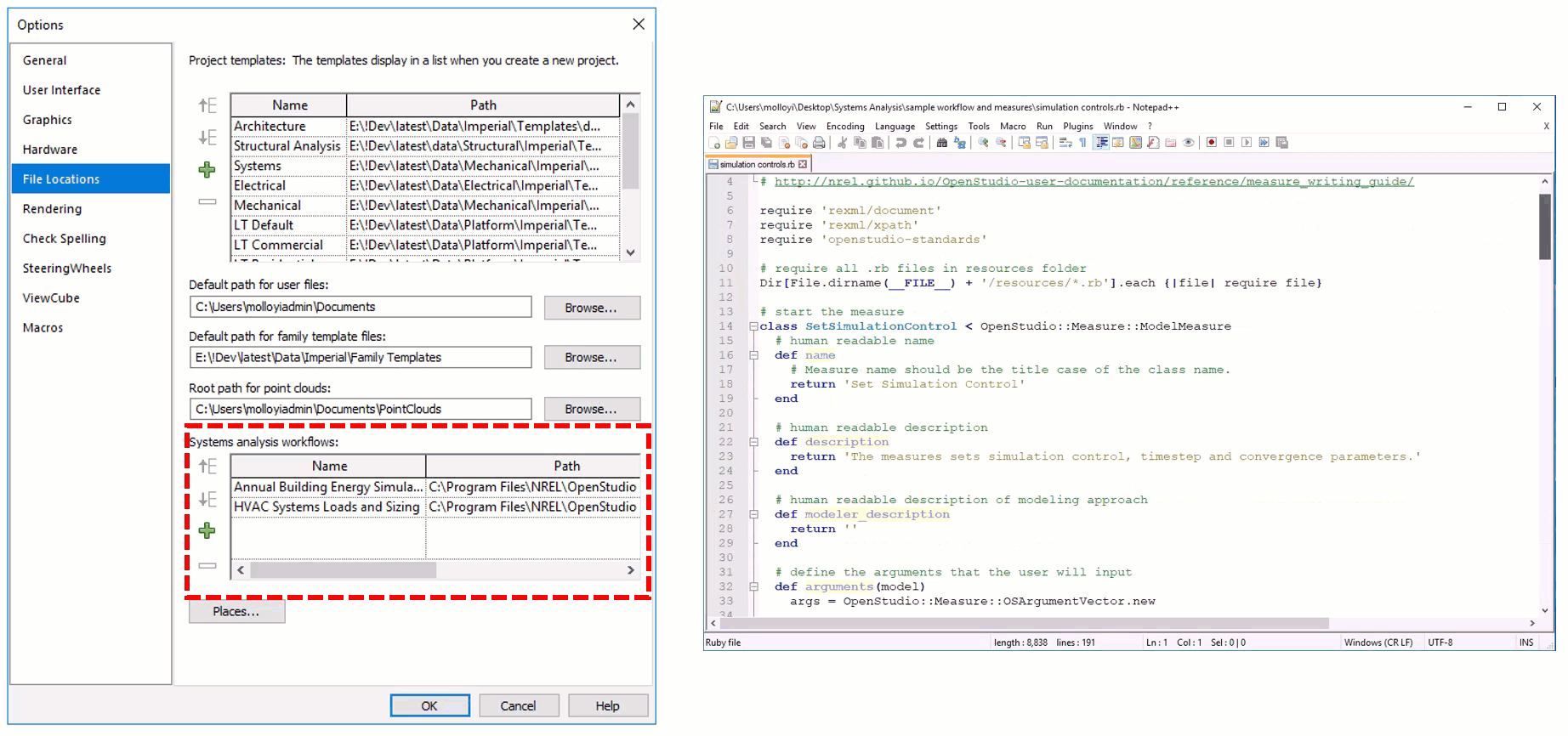Open the SteeringWheels options category
Screen dimensions: 1568x736
[91, 269]
